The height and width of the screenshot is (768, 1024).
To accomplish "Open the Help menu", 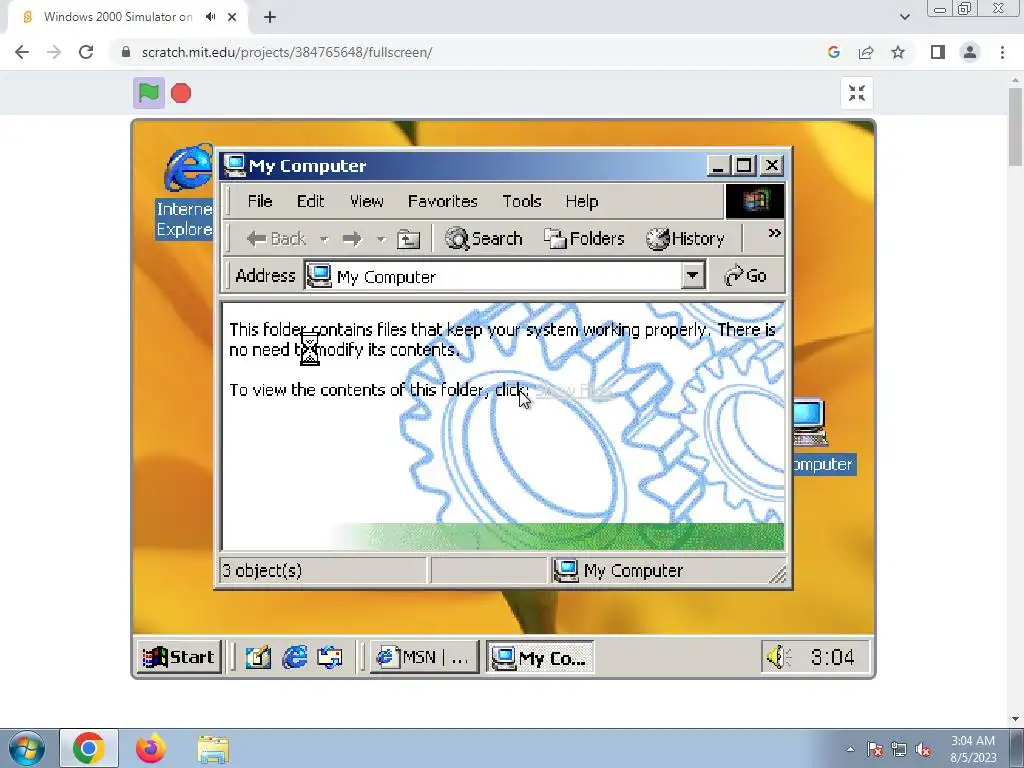I will click(582, 201).
